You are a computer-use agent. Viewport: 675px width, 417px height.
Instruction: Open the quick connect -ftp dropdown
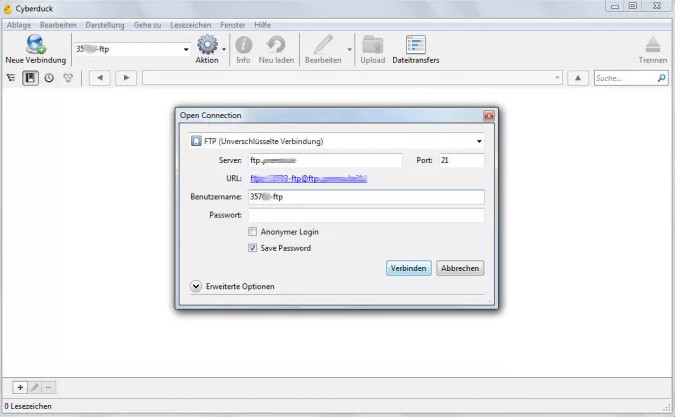[186, 49]
